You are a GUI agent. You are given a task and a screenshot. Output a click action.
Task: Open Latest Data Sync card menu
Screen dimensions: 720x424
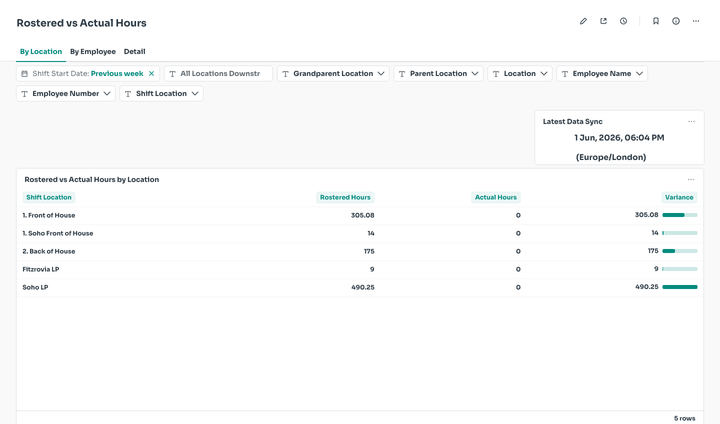coord(692,122)
